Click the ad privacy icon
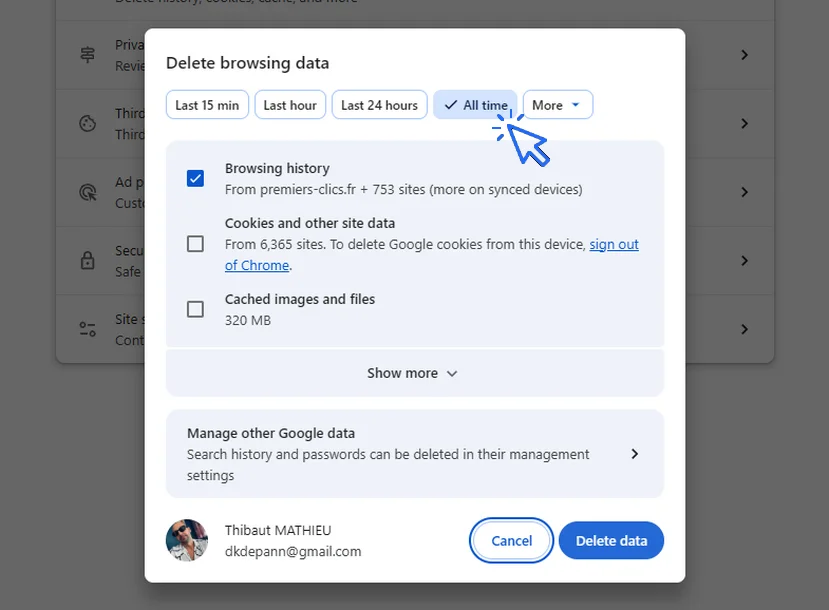Screen dimensions: 829x610 tap(88, 192)
